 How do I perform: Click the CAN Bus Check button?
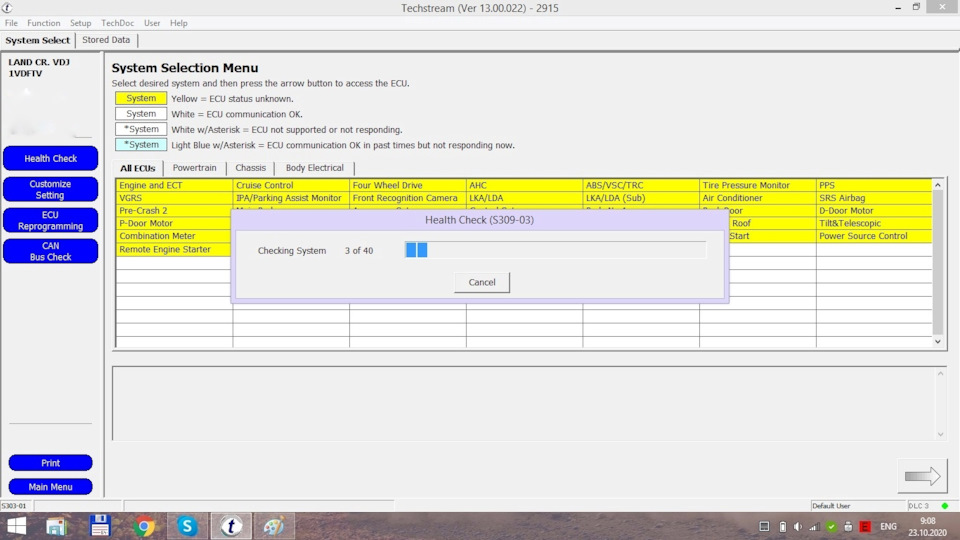(x=50, y=251)
